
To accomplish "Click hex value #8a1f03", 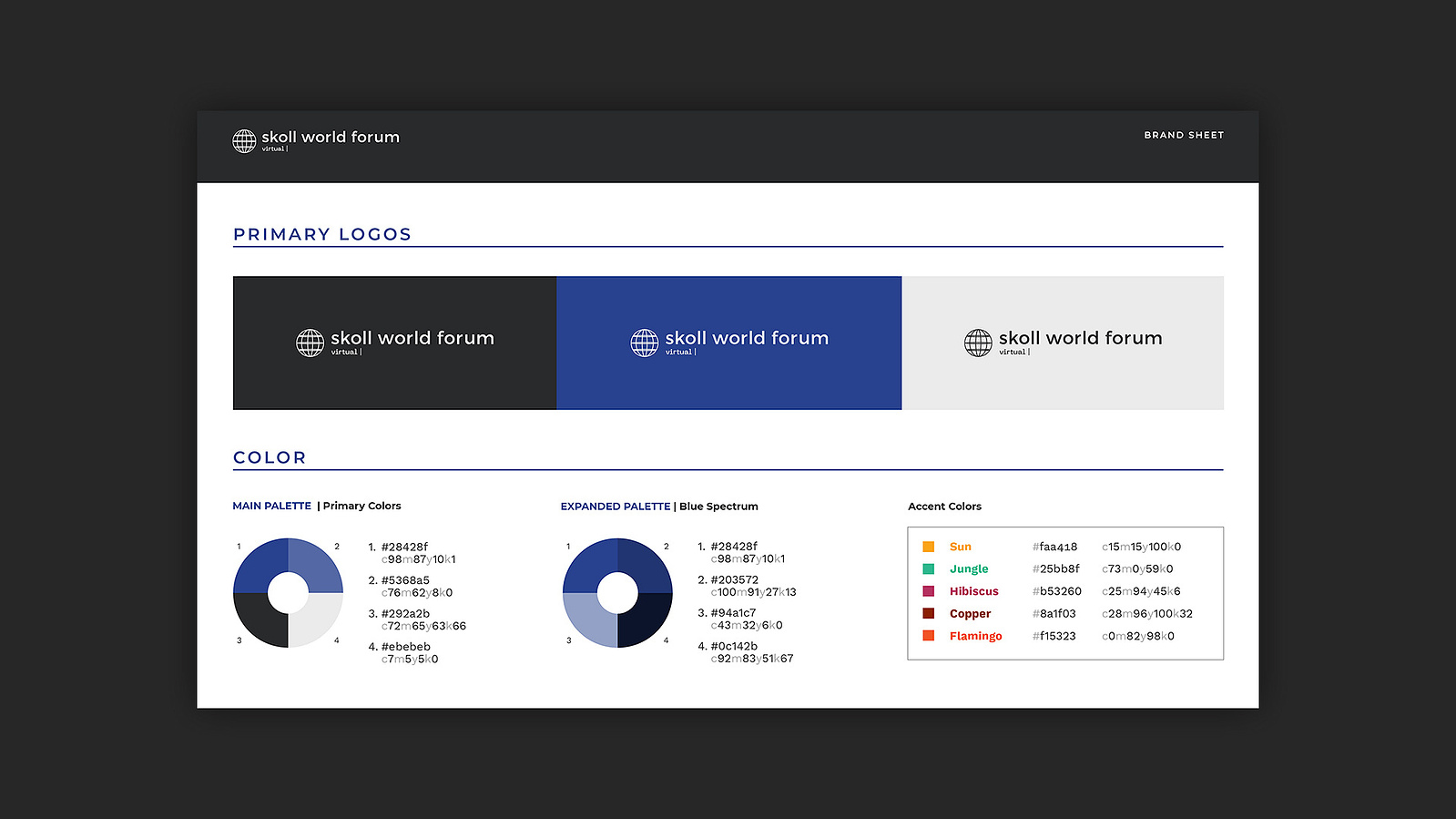I will click(x=1054, y=614).
